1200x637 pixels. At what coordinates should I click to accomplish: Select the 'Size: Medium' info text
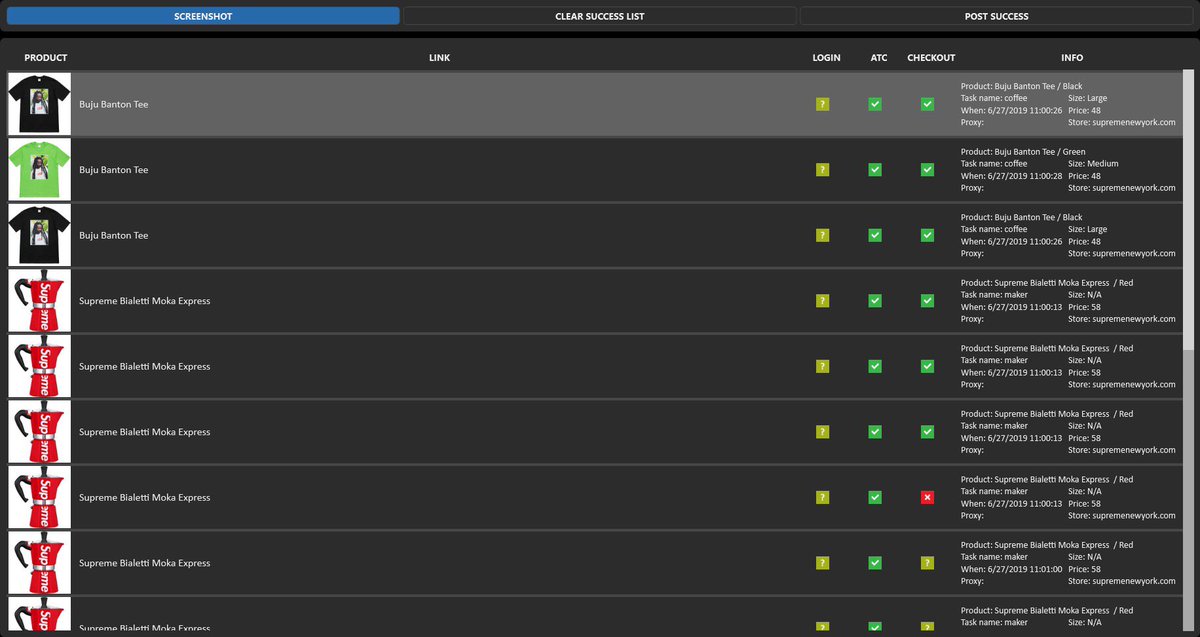click(x=1093, y=164)
